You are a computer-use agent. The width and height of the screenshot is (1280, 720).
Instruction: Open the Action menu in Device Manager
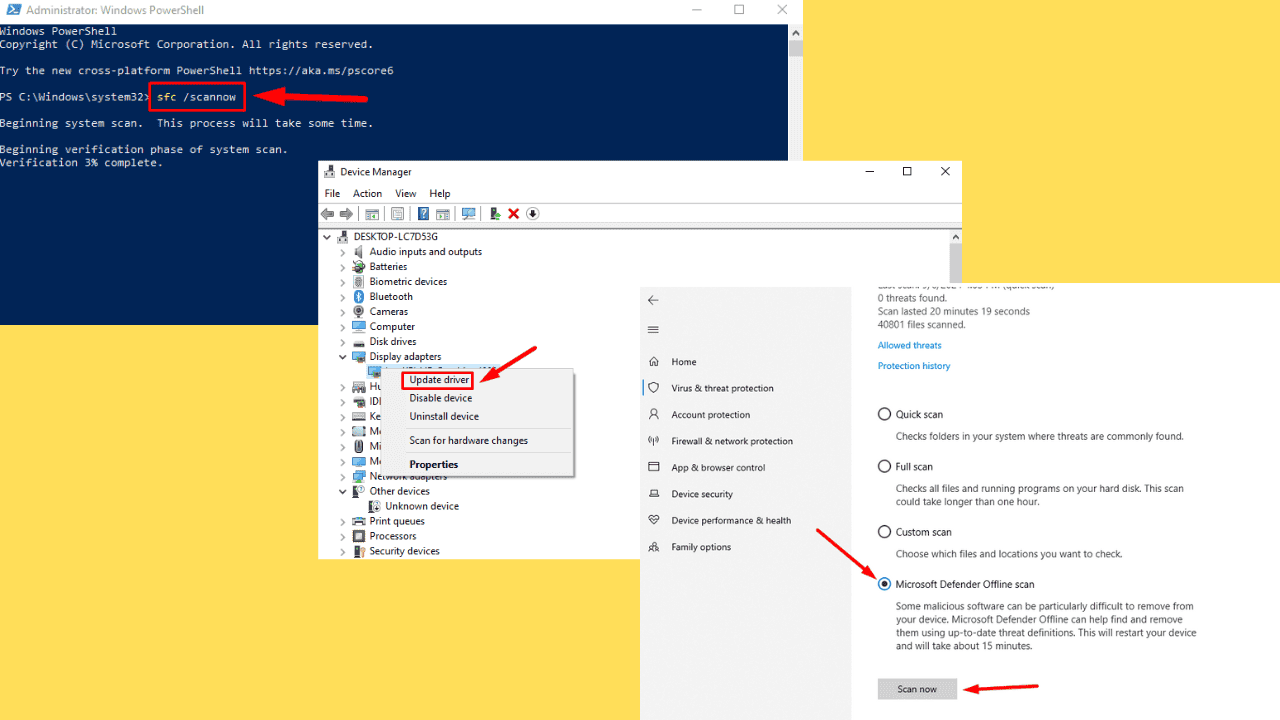(367, 194)
